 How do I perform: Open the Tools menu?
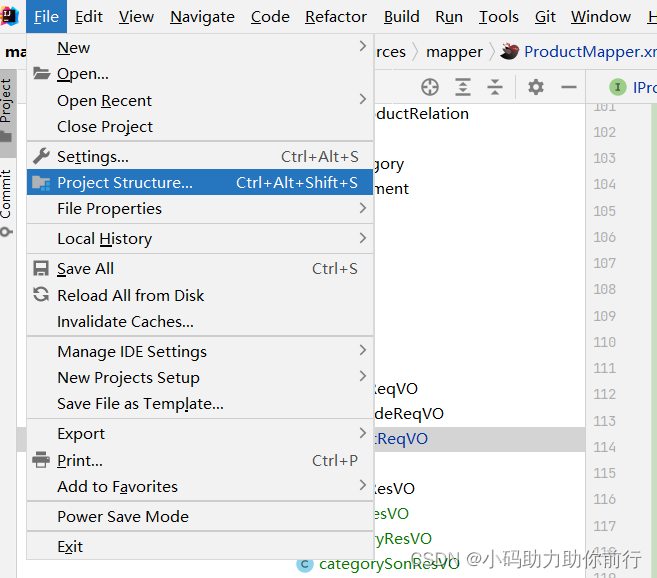coord(499,17)
